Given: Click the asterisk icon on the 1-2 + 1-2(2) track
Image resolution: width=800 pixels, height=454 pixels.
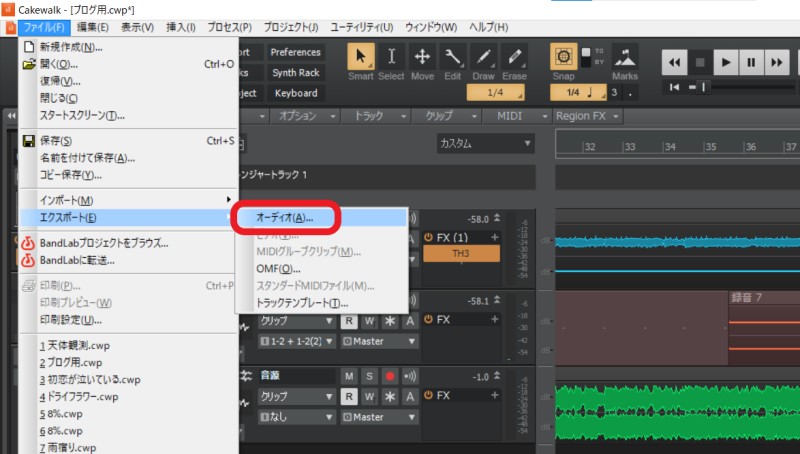Looking at the screenshot, I should pyautogui.click(x=390, y=321).
